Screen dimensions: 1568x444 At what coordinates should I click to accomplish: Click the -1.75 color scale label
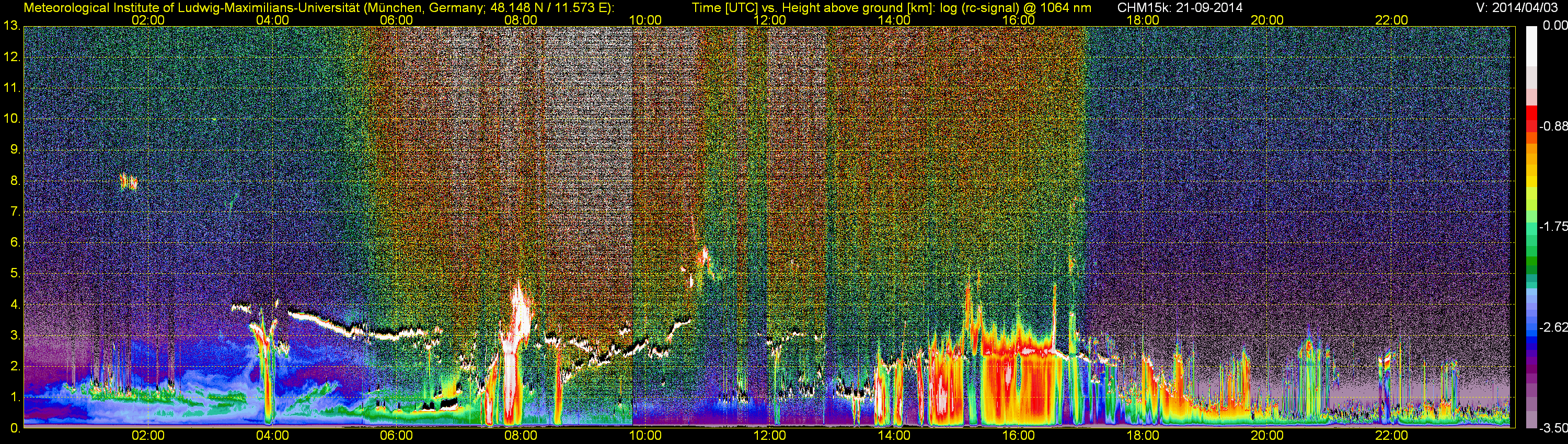pos(1553,227)
